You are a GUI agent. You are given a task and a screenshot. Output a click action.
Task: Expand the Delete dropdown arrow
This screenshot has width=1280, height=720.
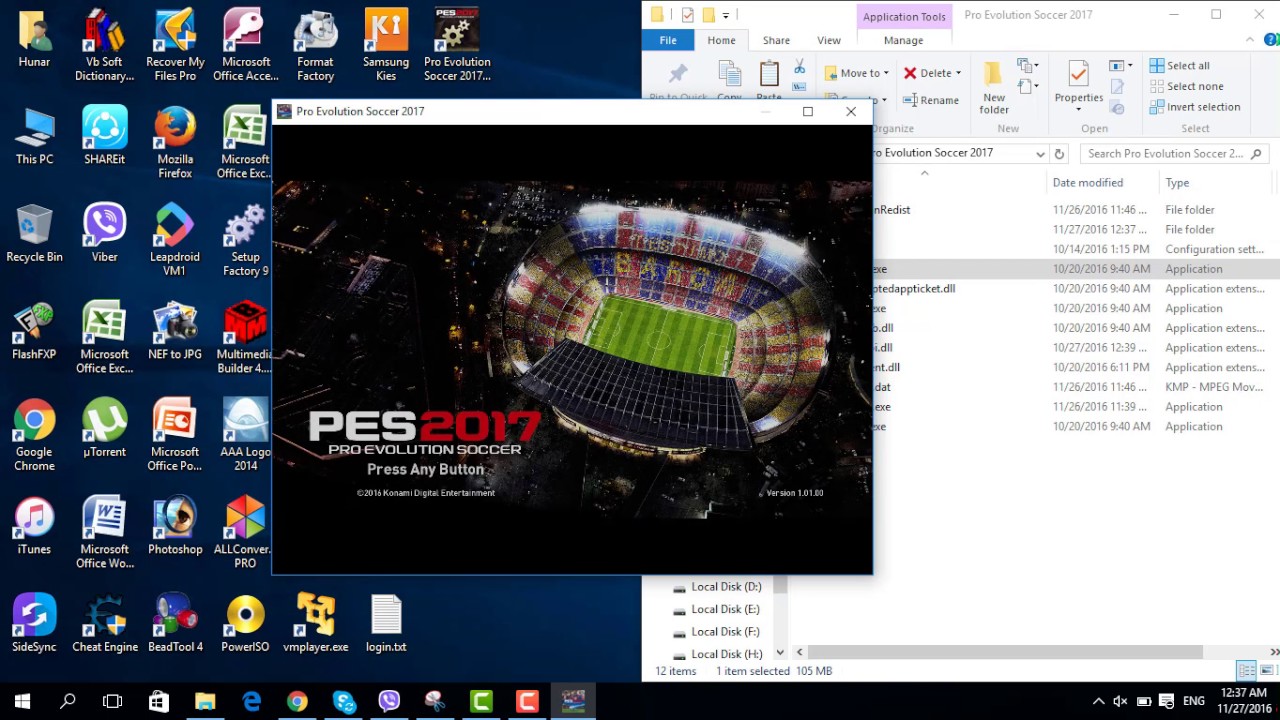(958, 73)
